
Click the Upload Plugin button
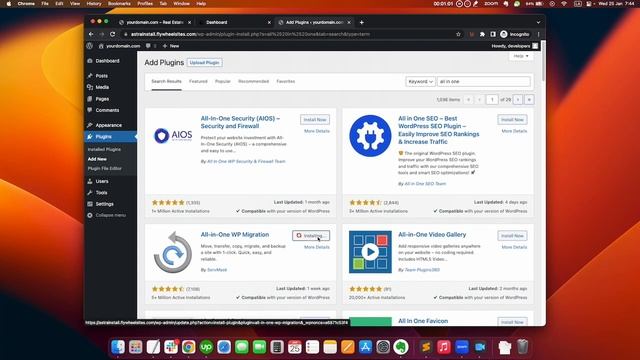pos(204,63)
